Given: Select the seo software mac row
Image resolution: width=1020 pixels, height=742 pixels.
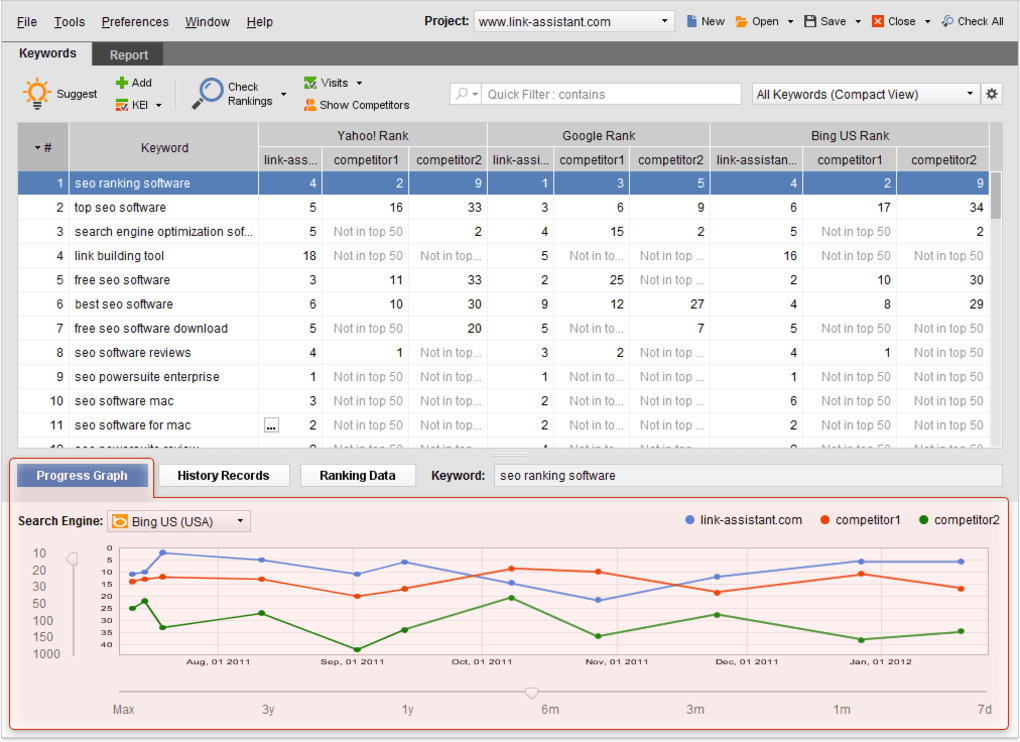Looking at the screenshot, I should tap(503, 401).
